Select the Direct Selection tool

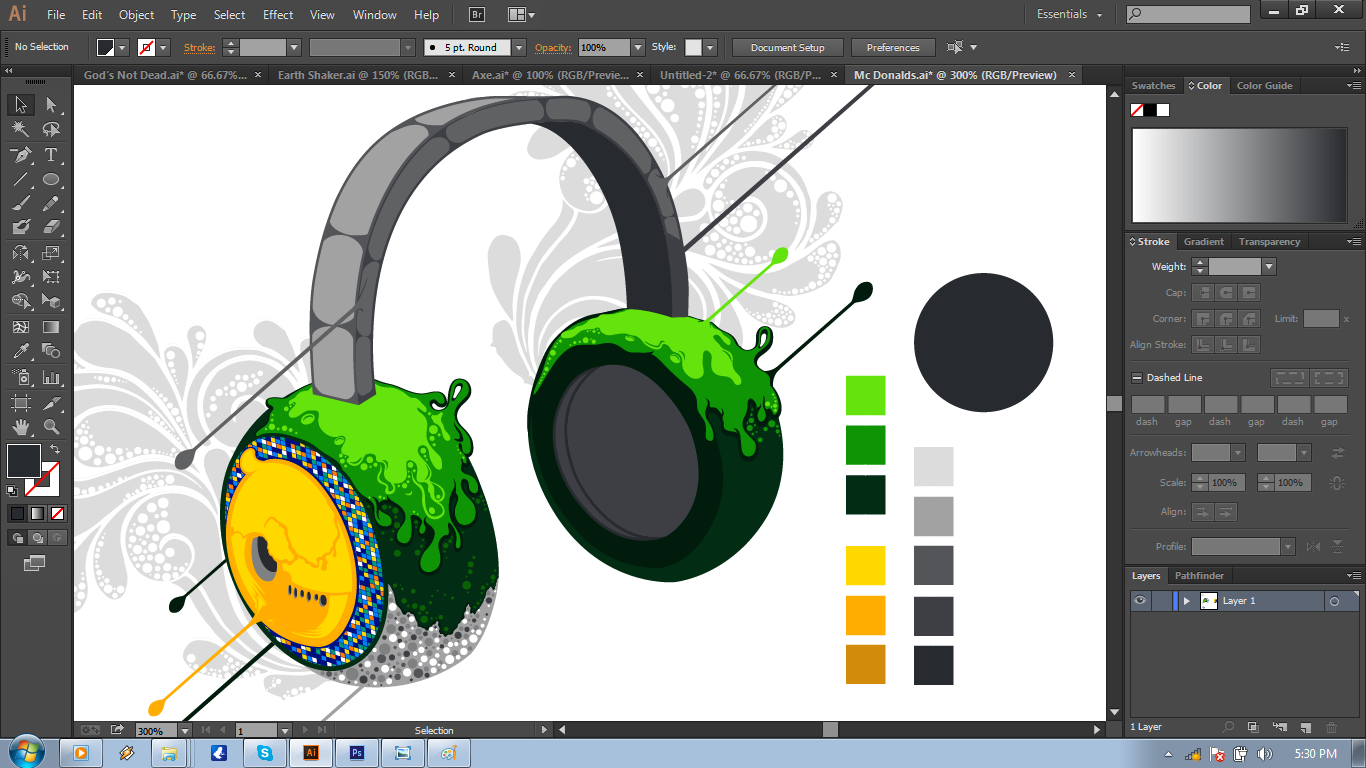(51, 105)
